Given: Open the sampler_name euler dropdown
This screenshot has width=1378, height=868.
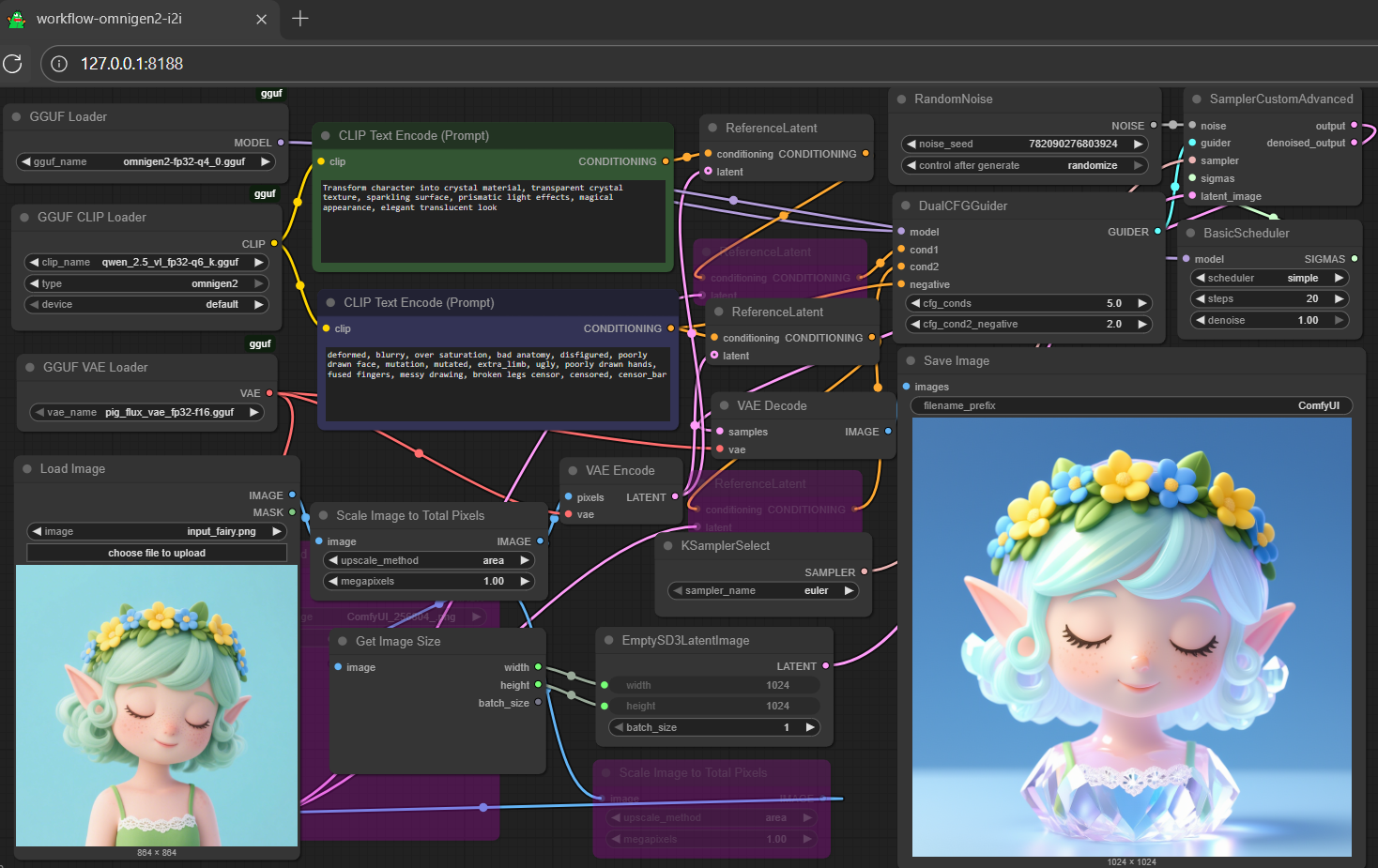Looking at the screenshot, I should coord(763,590).
